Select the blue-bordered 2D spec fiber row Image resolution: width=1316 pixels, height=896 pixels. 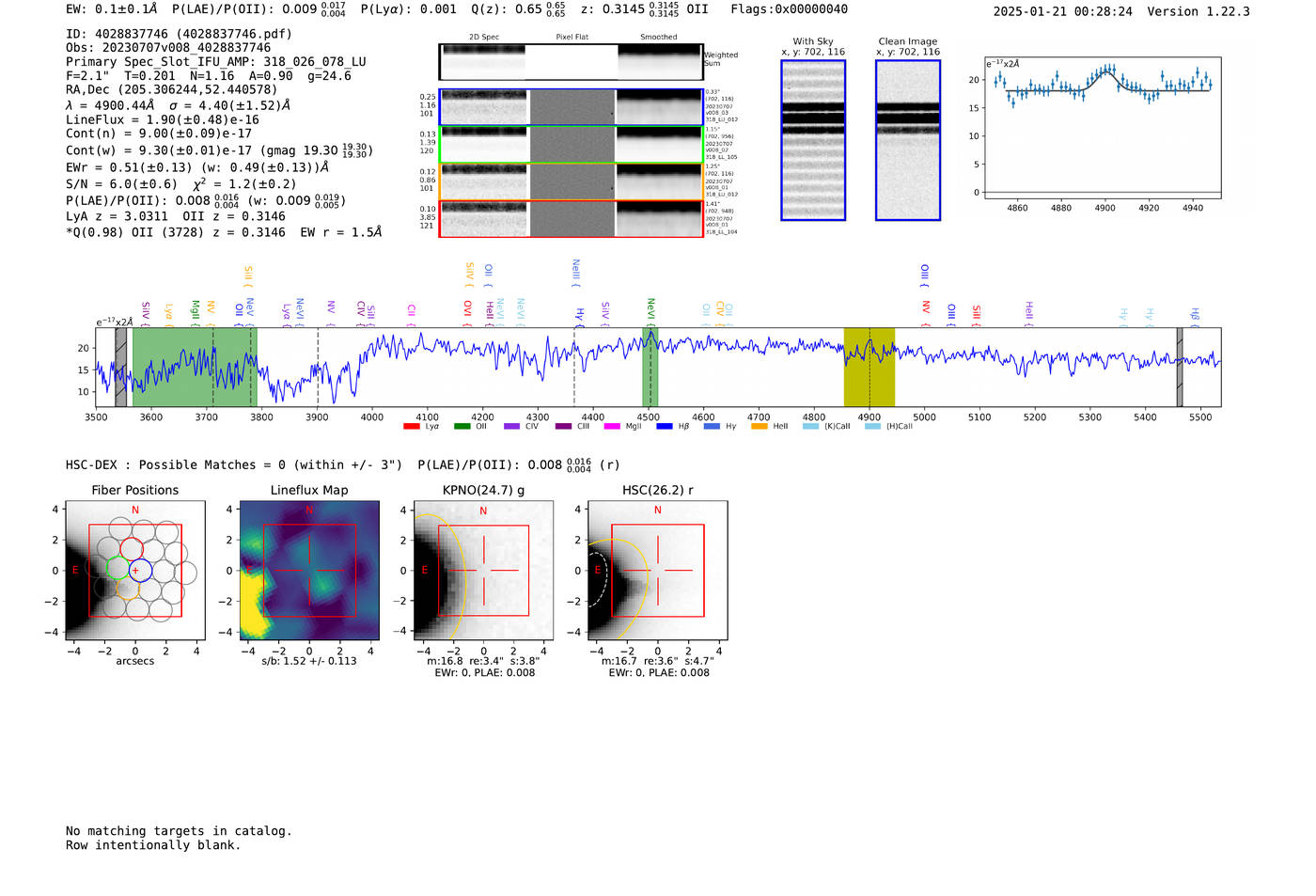(572, 107)
